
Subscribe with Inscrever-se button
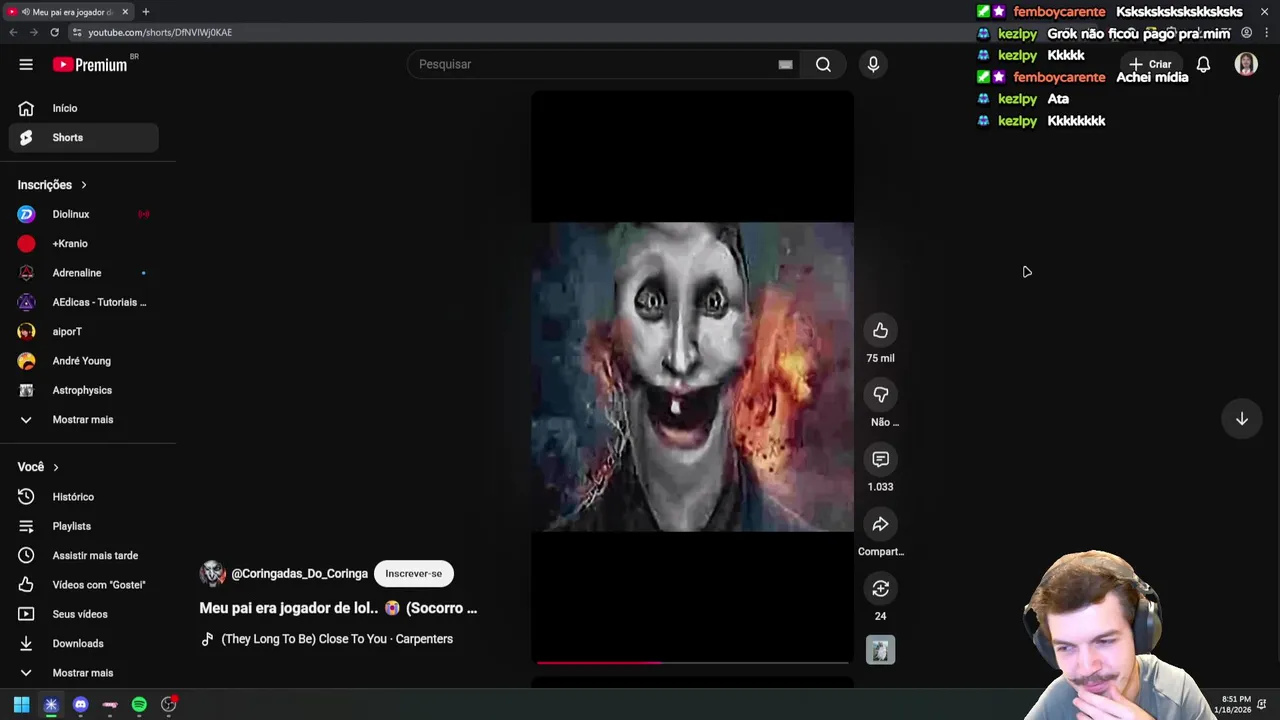(x=413, y=574)
